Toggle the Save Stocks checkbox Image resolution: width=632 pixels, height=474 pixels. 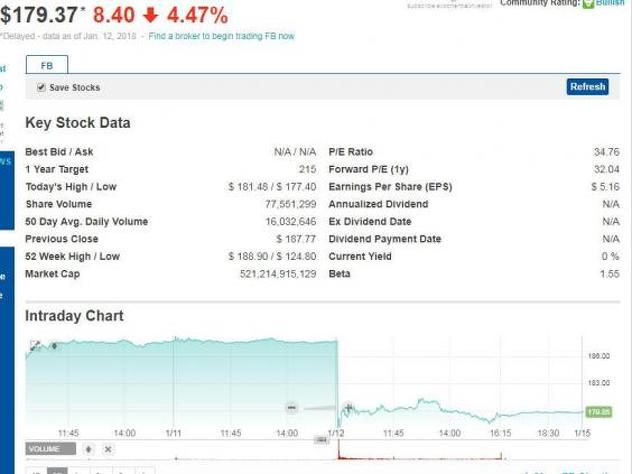(41, 88)
